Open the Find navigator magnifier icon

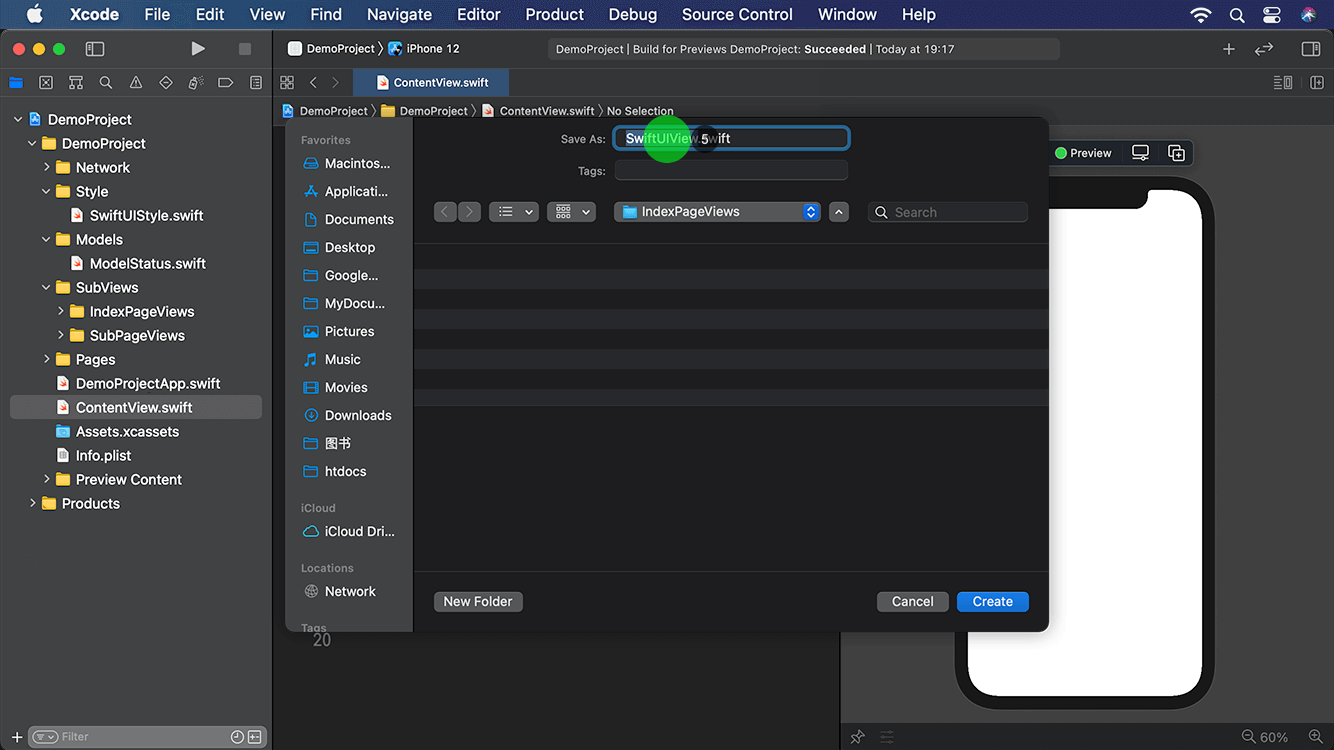(x=106, y=83)
